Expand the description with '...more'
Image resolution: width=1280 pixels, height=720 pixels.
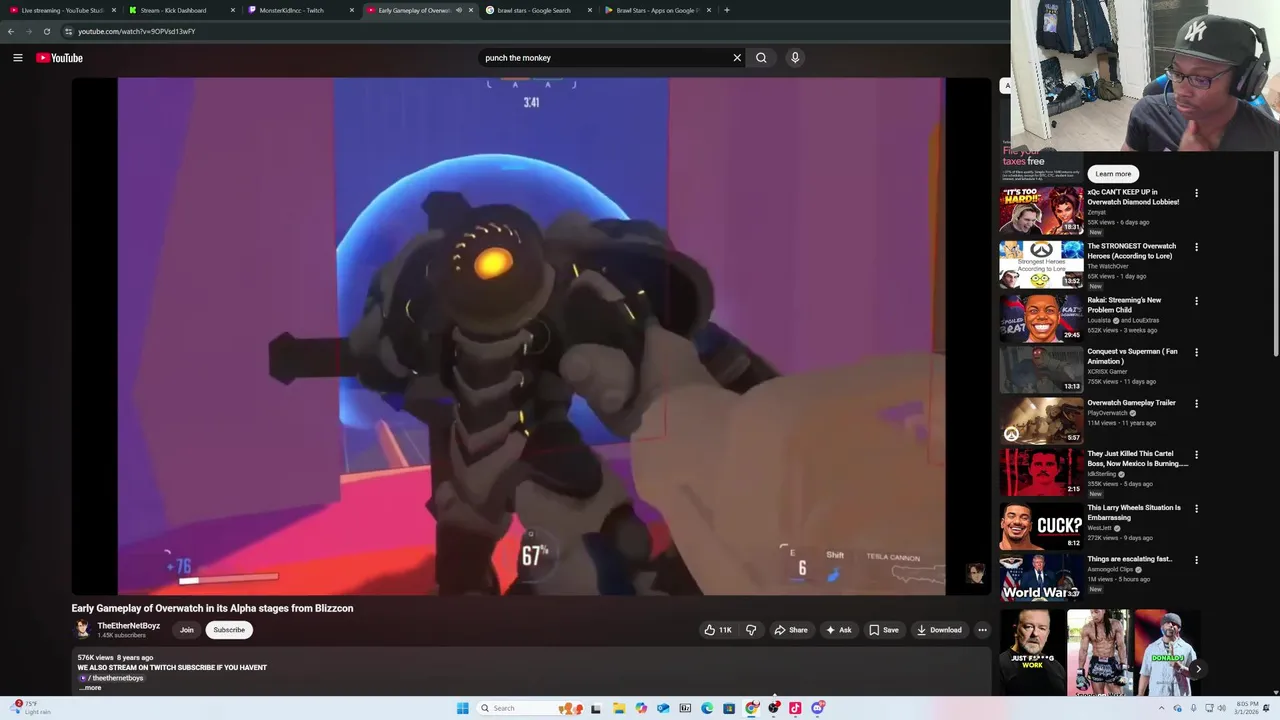[91, 688]
